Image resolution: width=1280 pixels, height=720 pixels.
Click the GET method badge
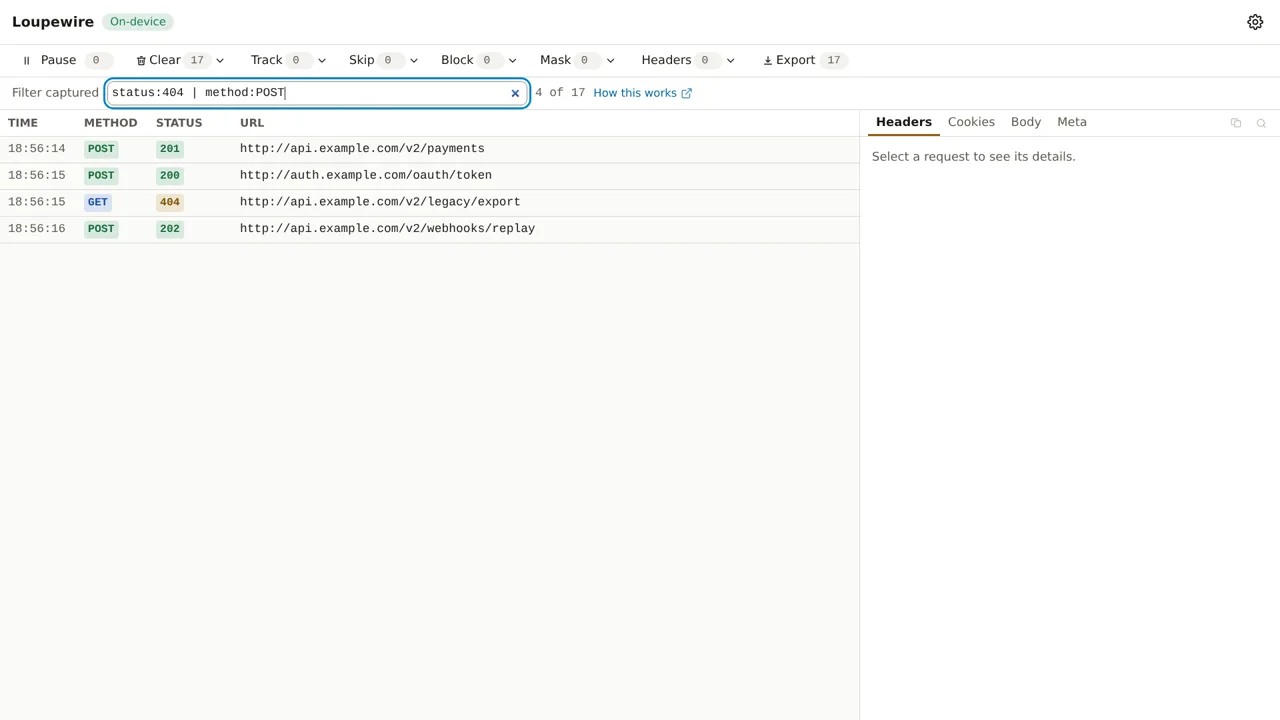97,202
